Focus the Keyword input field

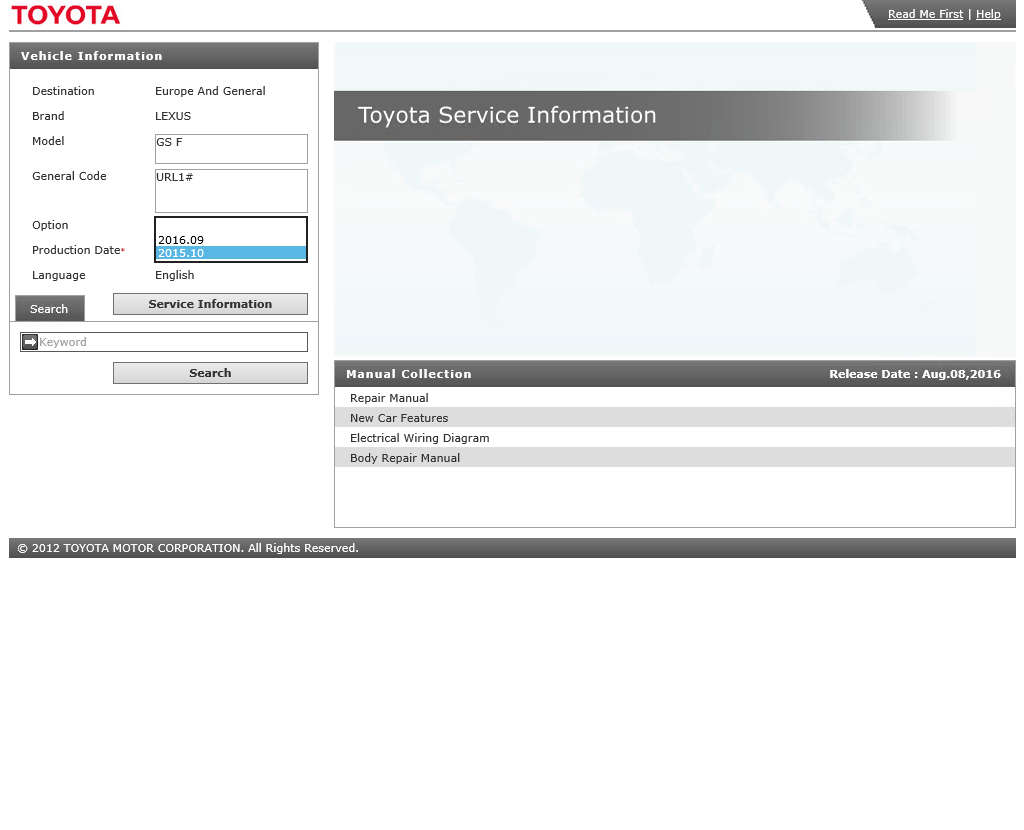pos(172,342)
